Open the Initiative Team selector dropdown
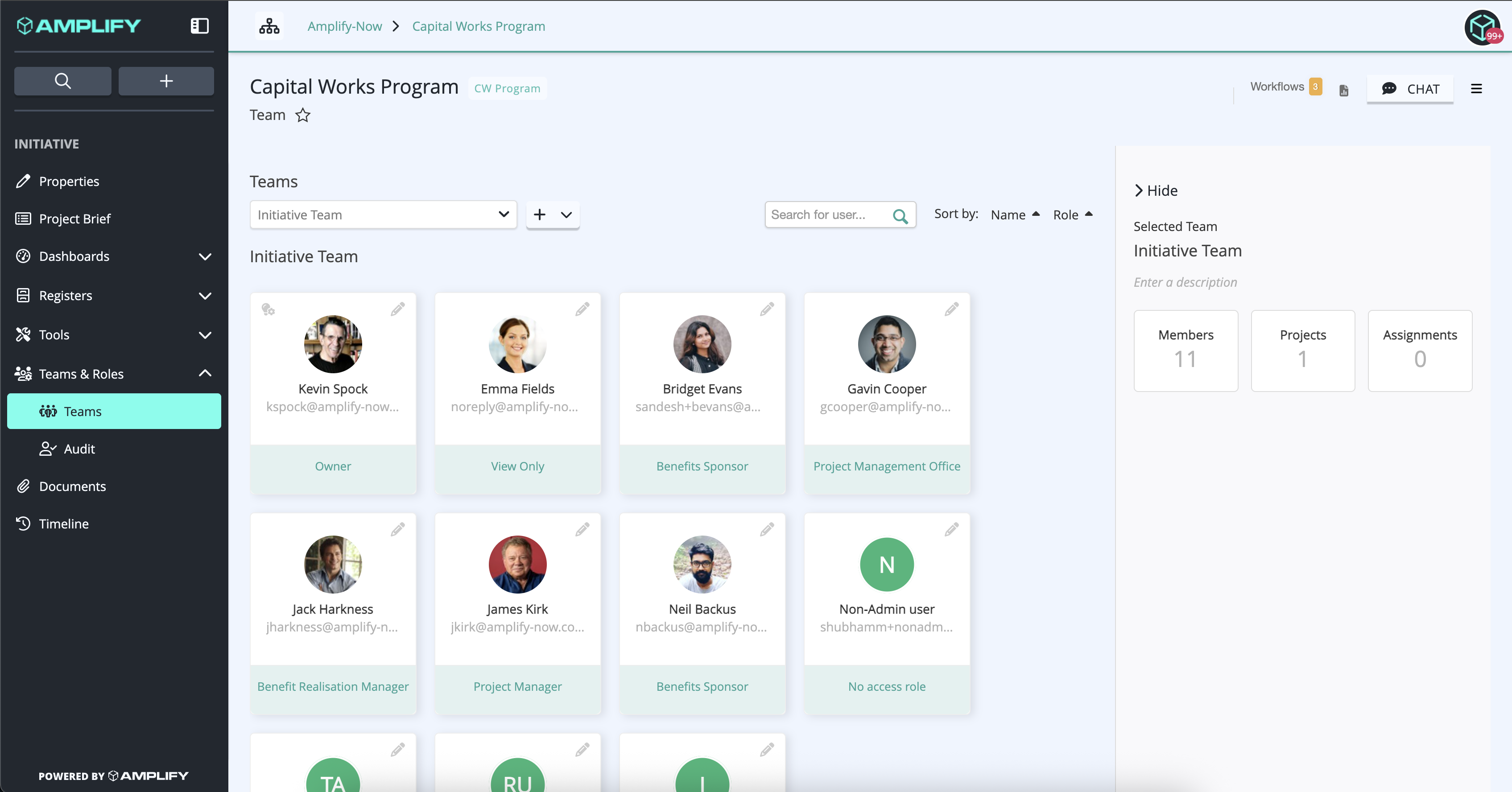Image resolution: width=1512 pixels, height=792 pixels. pyautogui.click(x=383, y=214)
